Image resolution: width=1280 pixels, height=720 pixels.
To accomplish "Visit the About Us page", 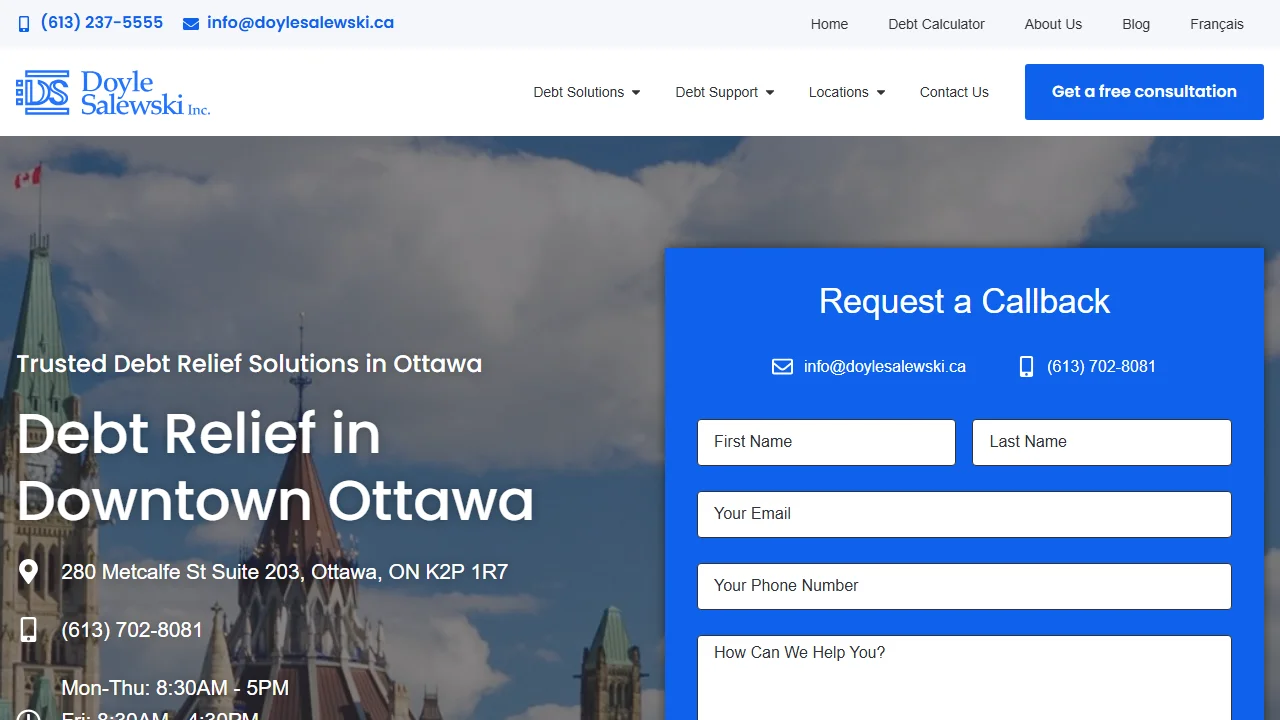I will [1053, 24].
